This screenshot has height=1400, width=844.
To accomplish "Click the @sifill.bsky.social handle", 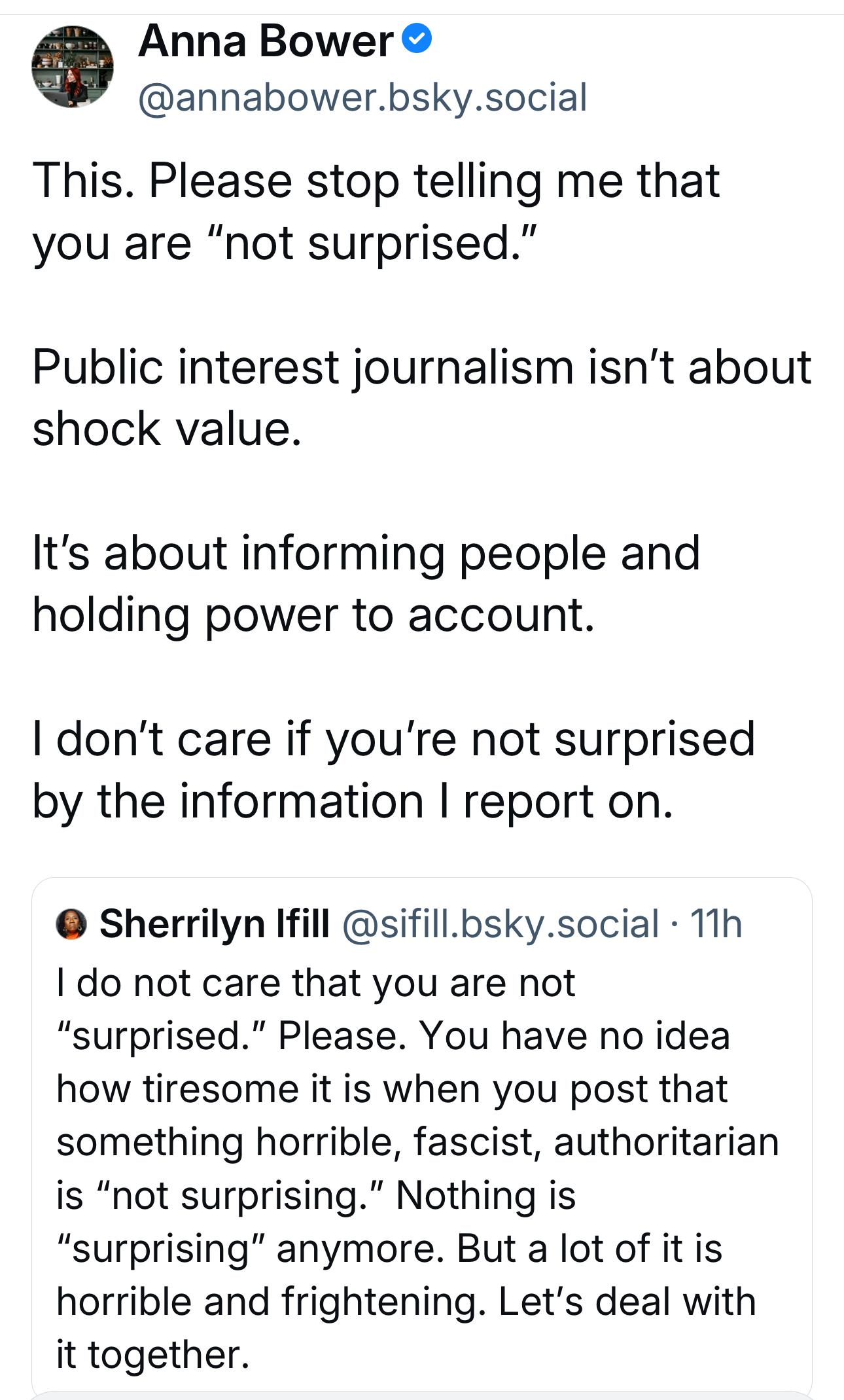I will (501, 924).
